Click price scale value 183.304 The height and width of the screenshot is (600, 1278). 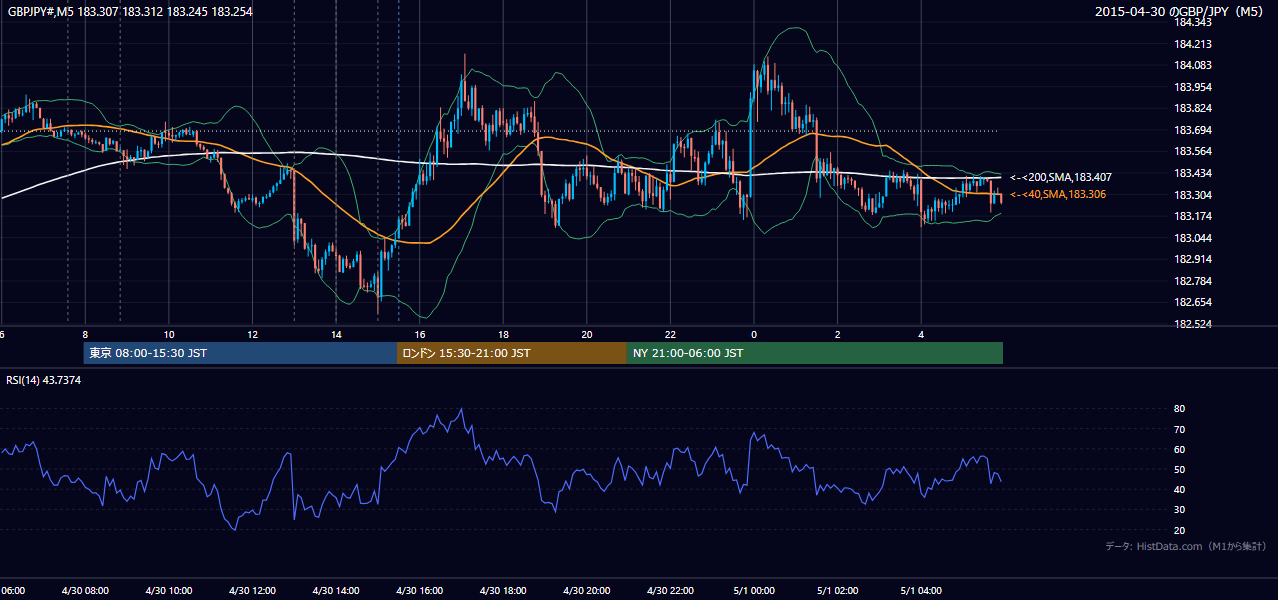(x=1192, y=195)
